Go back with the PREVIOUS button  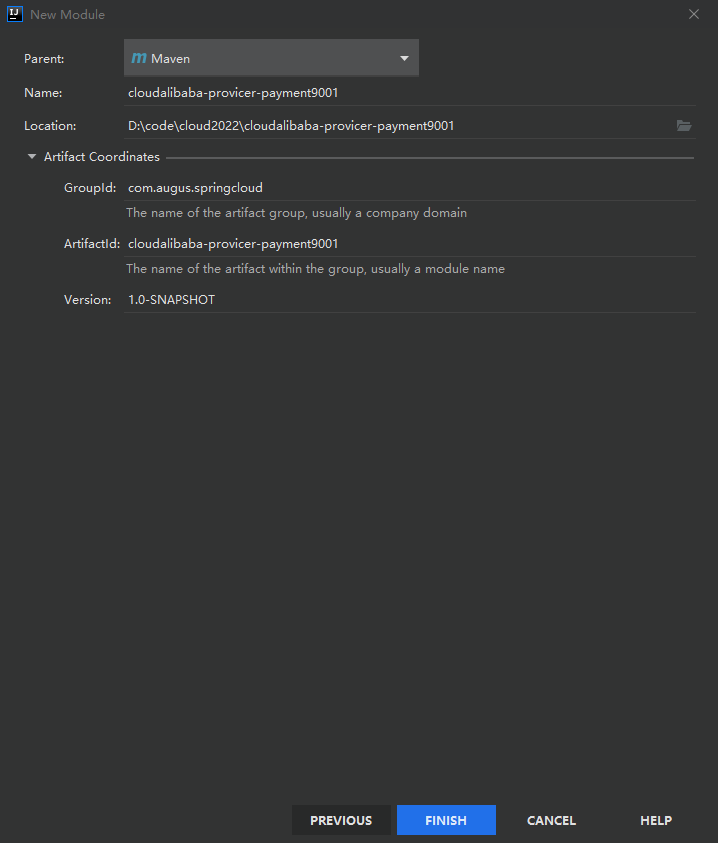tap(341, 820)
